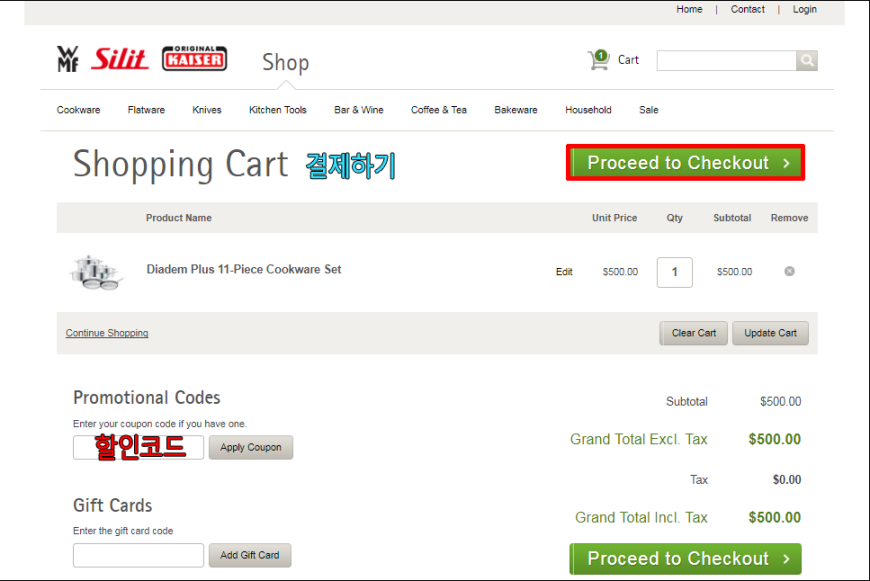Viewport: 870px width, 581px height.
Task: Click the Original Kaiser logo
Action: [x=194, y=58]
